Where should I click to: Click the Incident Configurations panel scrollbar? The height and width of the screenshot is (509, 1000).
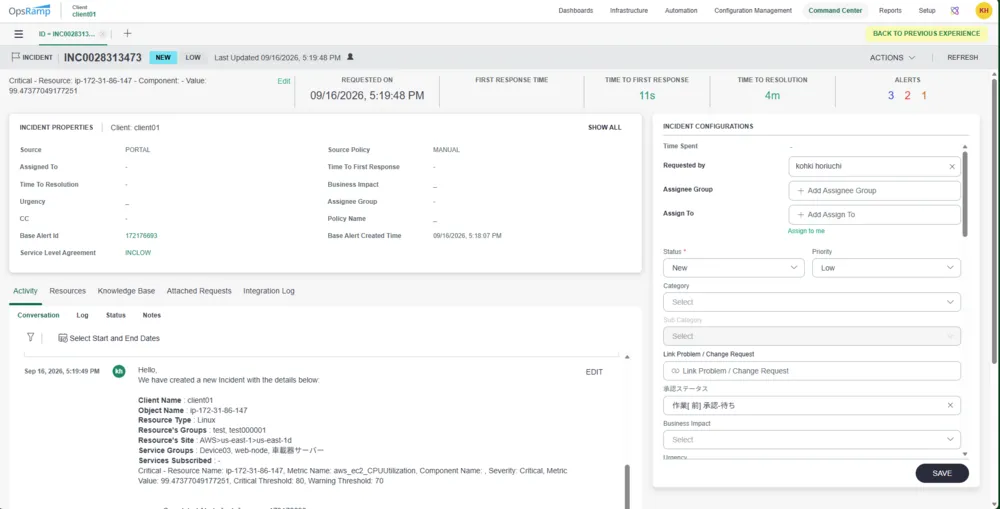[x=964, y=194]
